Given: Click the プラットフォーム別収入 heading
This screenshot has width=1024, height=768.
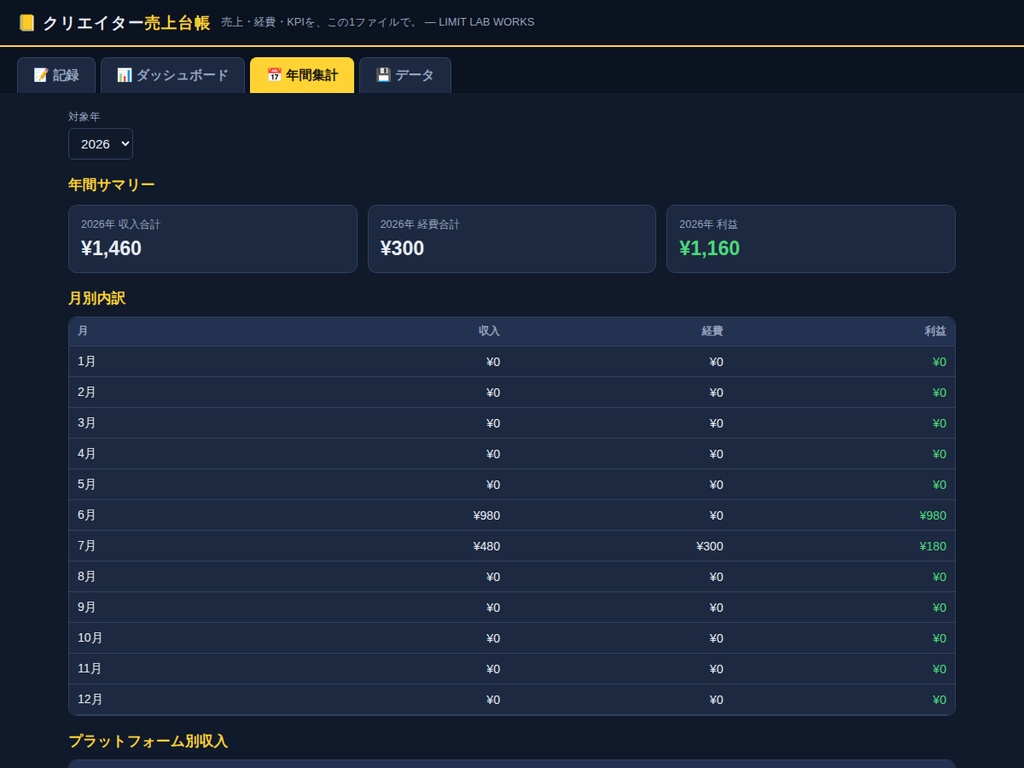Looking at the screenshot, I should tap(148, 741).
